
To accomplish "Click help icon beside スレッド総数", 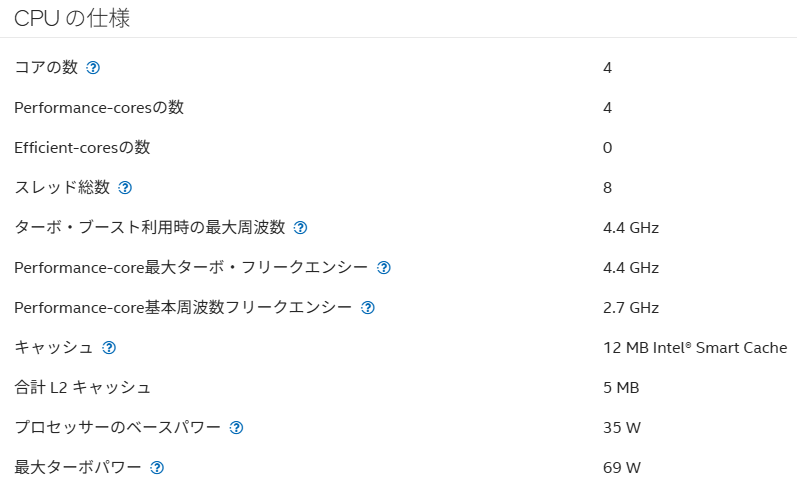I will point(125,188).
